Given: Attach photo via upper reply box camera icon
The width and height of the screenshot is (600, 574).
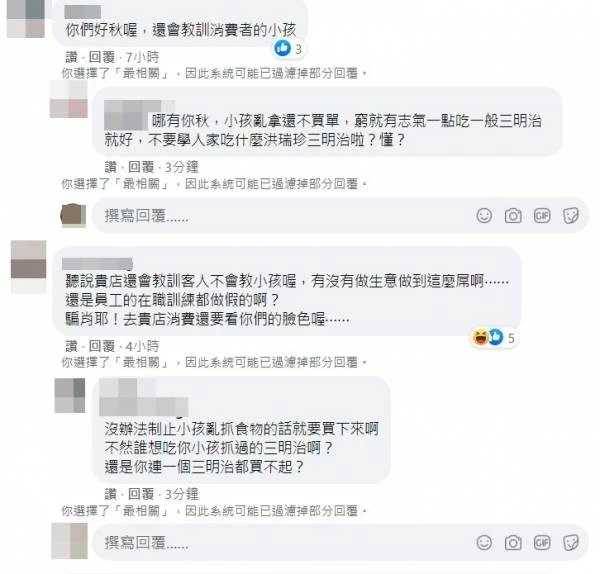Looking at the screenshot, I should pyautogui.click(x=513, y=216).
